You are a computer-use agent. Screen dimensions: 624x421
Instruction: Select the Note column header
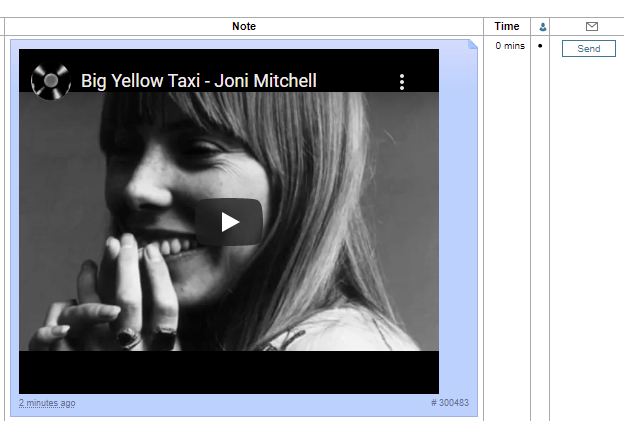244,26
